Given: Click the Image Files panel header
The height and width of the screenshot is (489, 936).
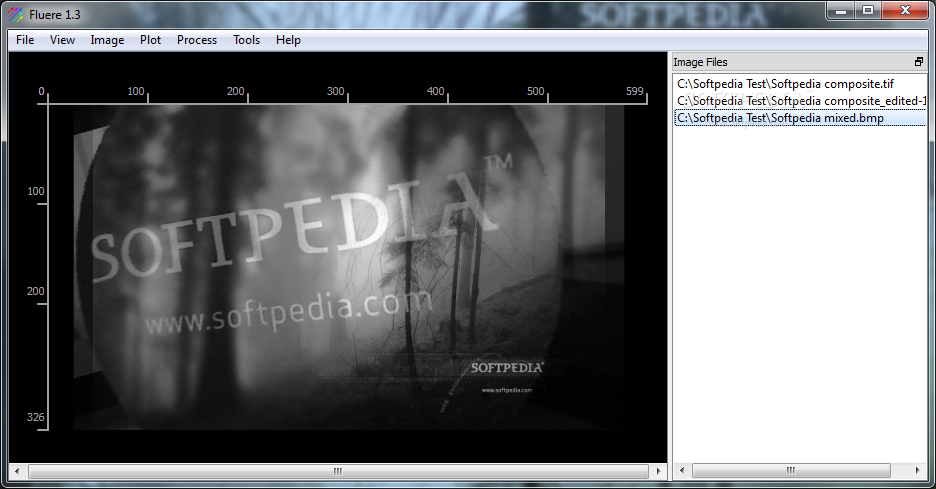Looking at the screenshot, I should [x=799, y=61].
